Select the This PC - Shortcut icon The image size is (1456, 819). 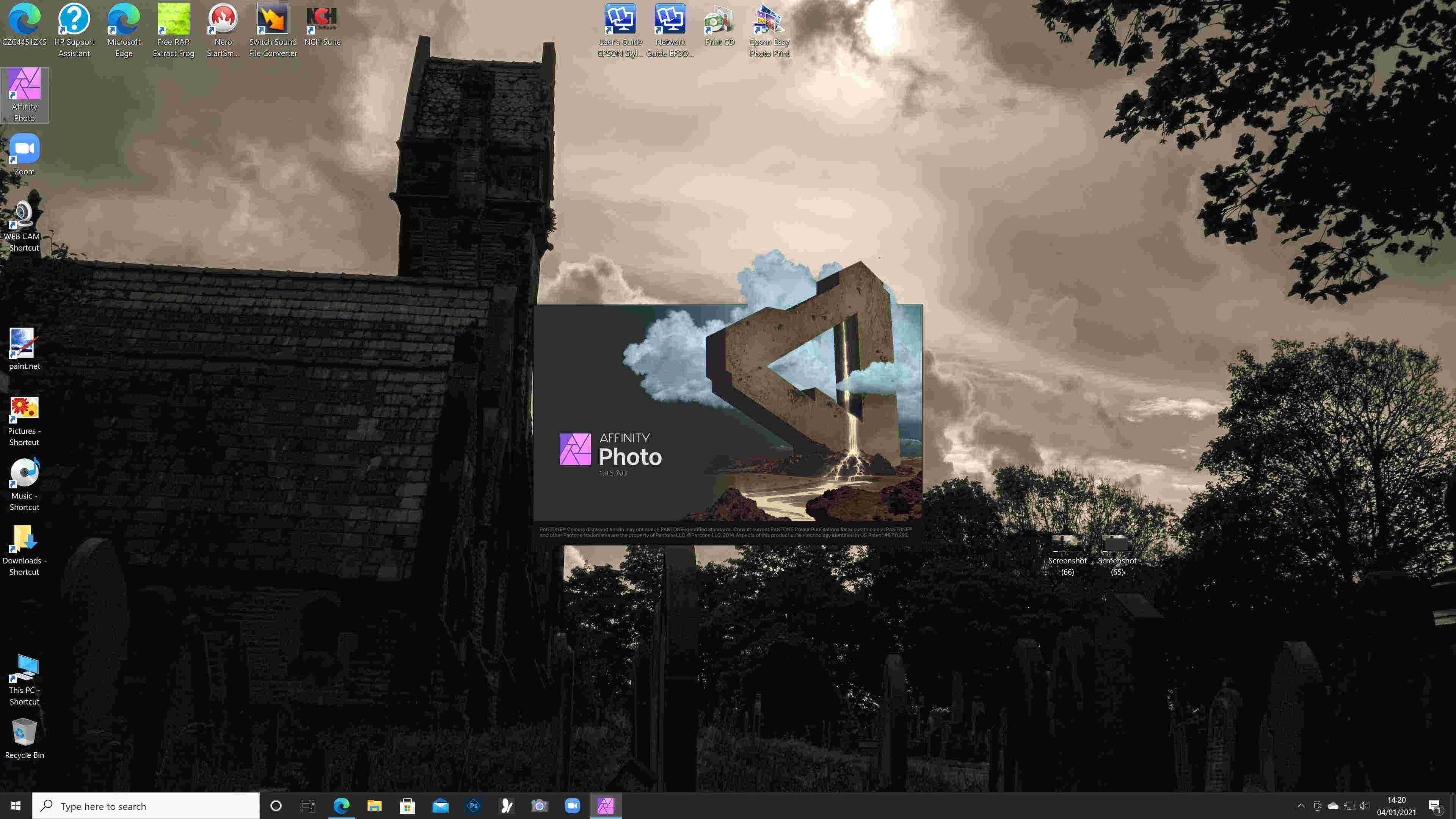(24, 680)
